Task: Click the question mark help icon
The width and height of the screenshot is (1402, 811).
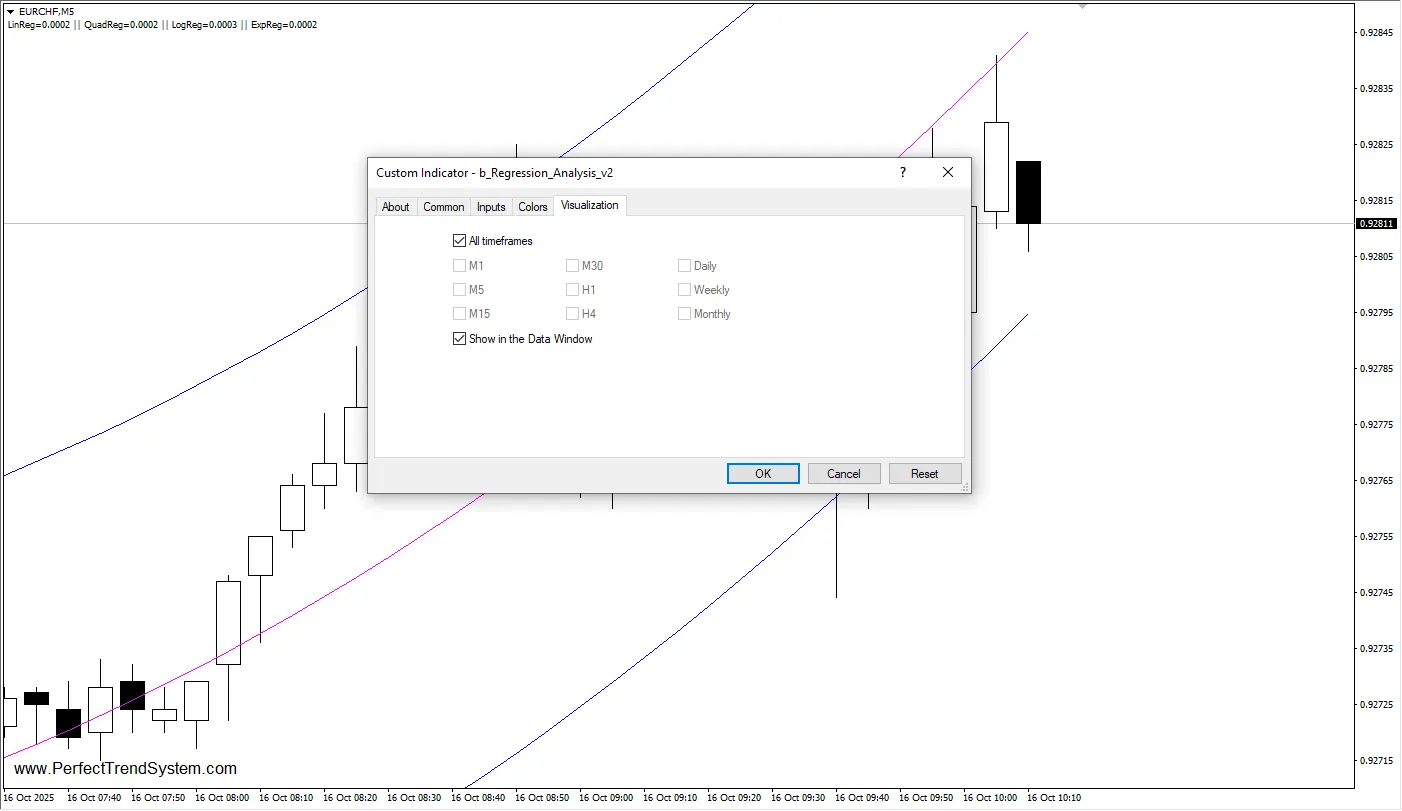Action: point(901,172)
